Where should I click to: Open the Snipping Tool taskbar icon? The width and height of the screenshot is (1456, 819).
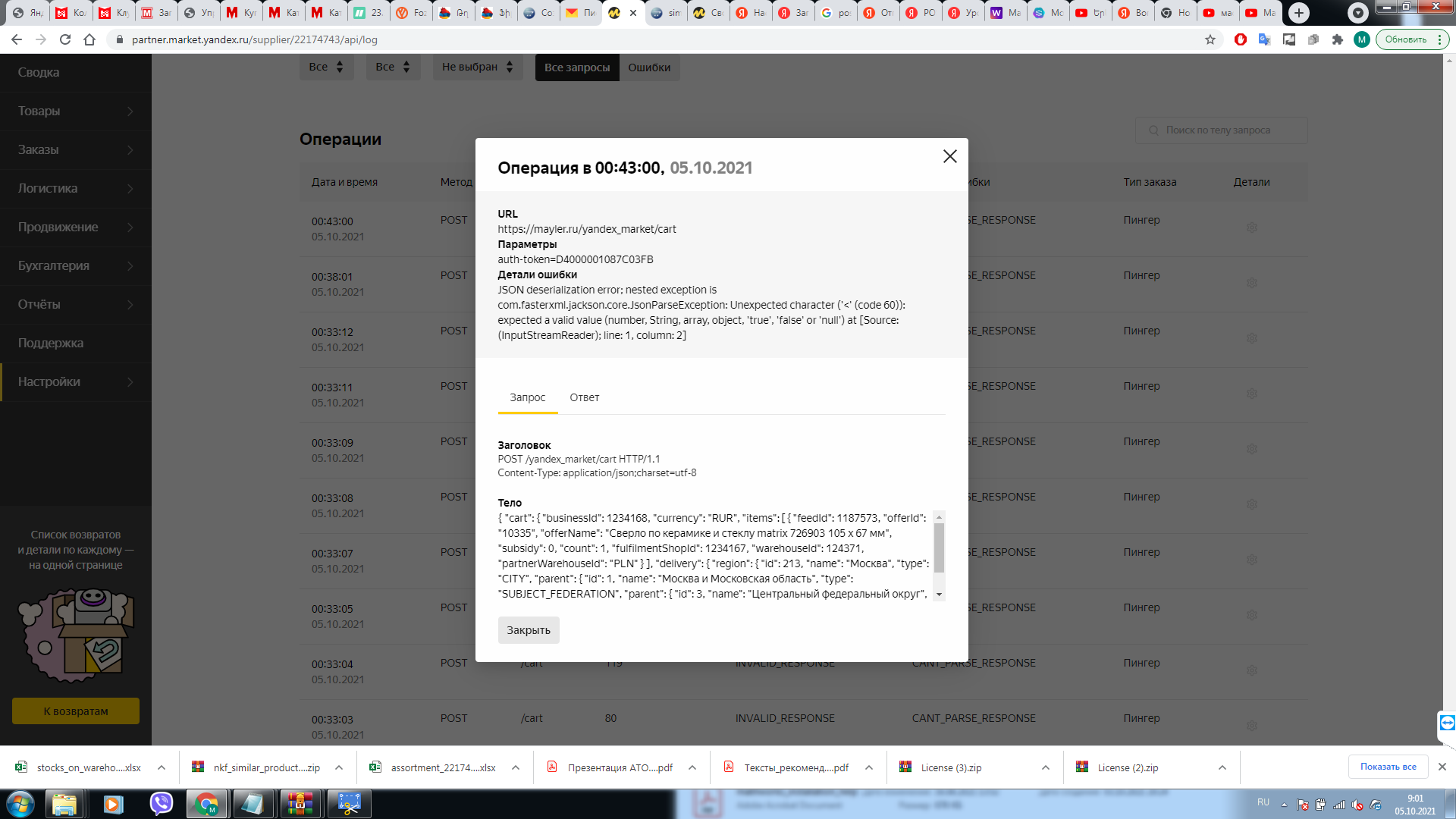pos(349,804)
